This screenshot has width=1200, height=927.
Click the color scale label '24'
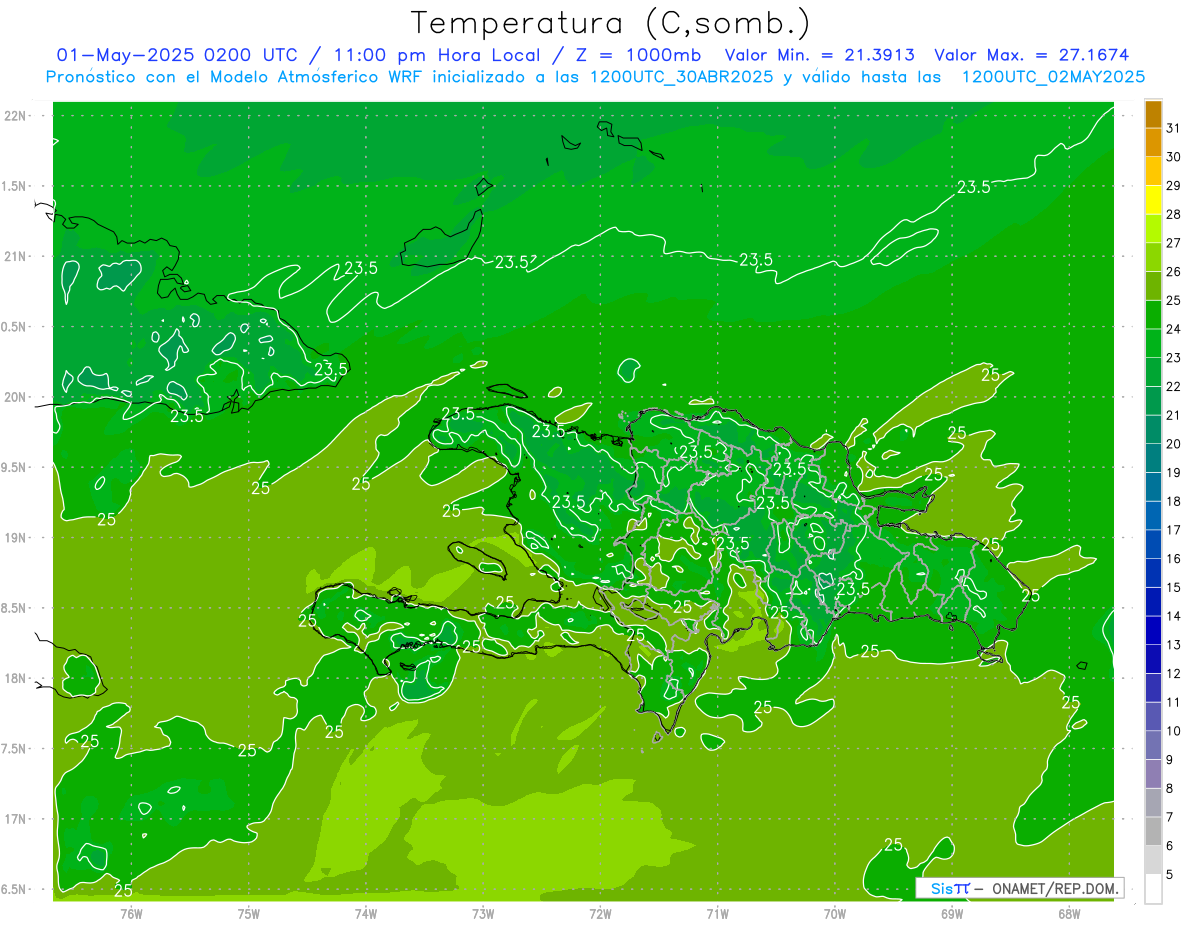pyautogui.click(x=1173, y=329)
